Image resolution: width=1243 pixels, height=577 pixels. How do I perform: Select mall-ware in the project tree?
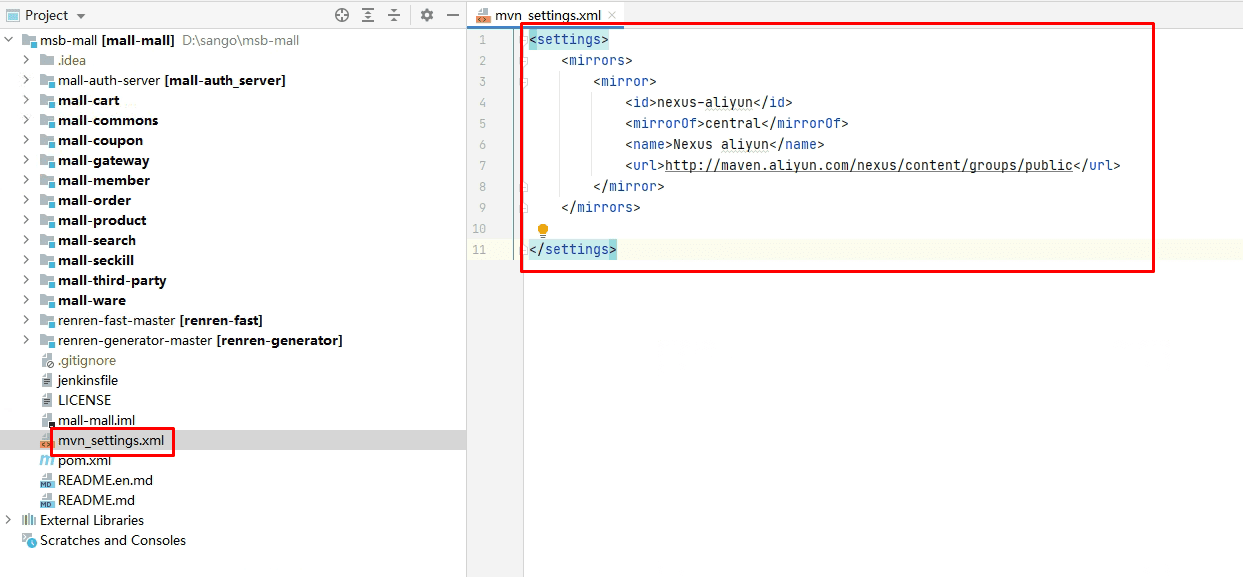tap(92, 300)
